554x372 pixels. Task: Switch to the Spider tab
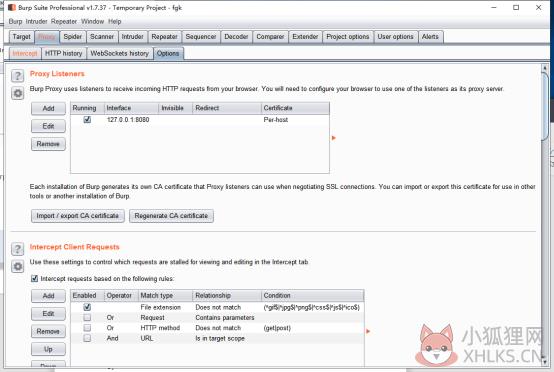[x=72, y=37]
